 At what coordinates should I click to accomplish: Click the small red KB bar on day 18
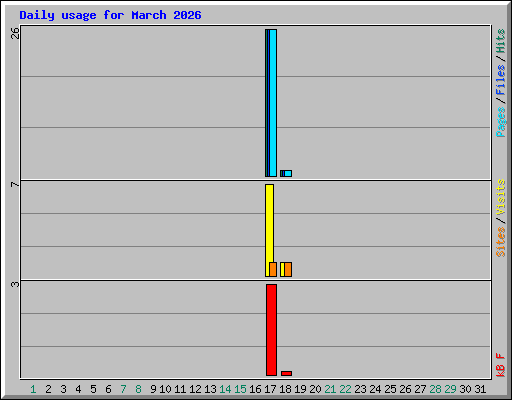[286, 373]
